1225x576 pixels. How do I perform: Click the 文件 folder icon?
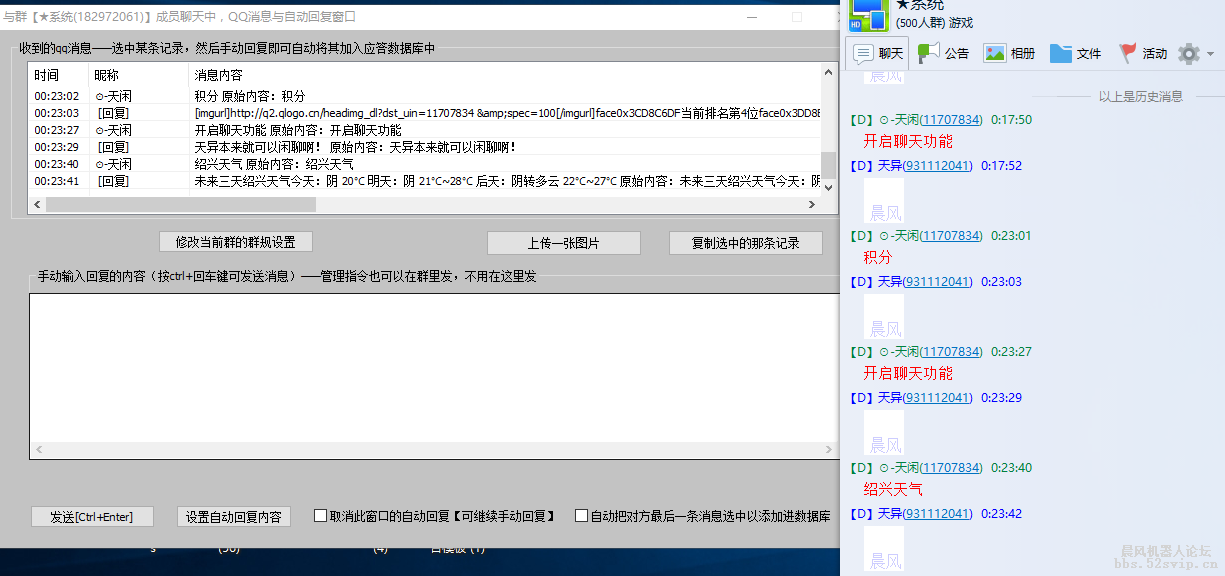pyautogui.click(x=1061, y=53)
